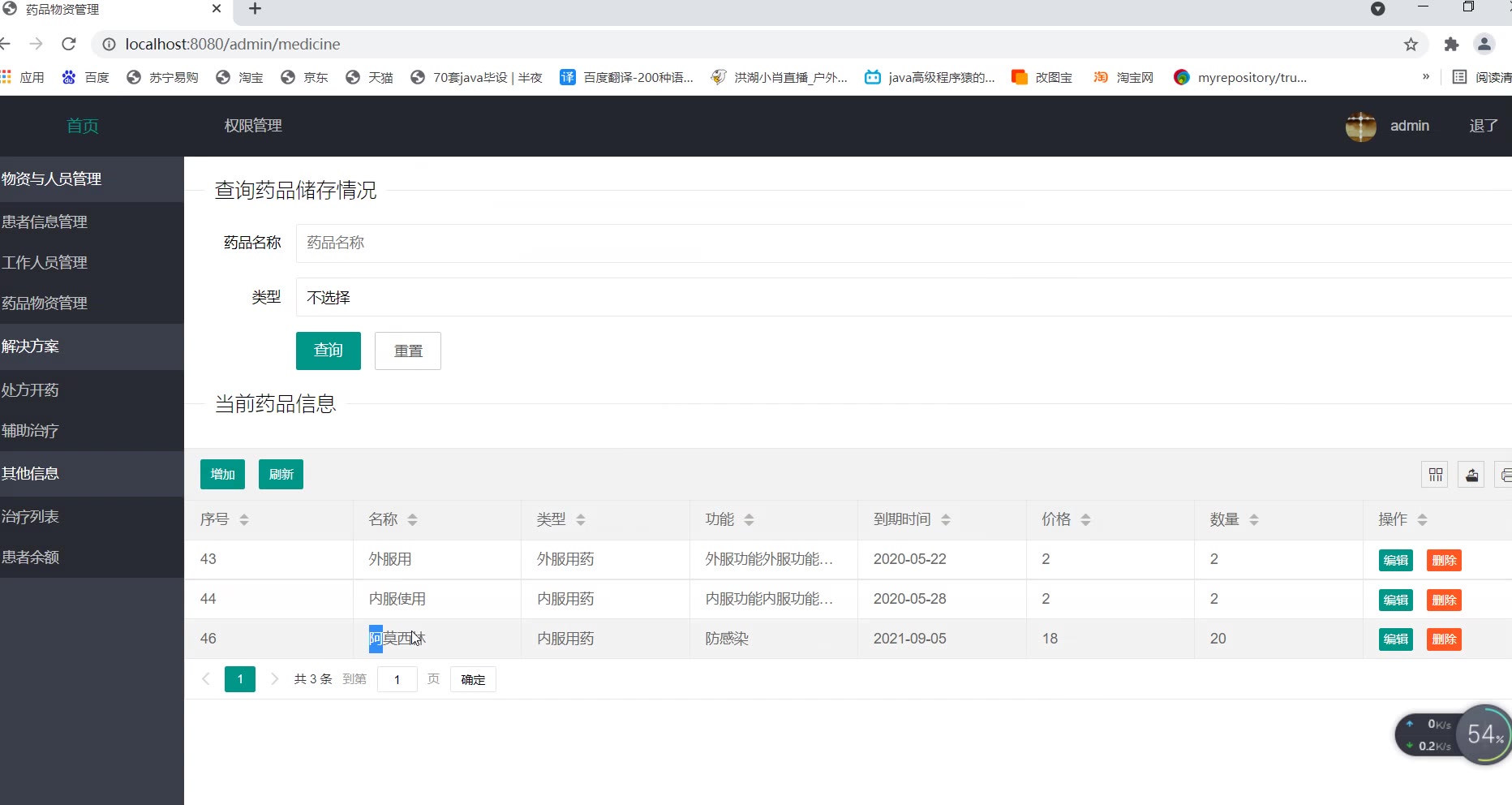Open browser extensions puzzle icon
1512x805 pixels.
(1451, 45)
